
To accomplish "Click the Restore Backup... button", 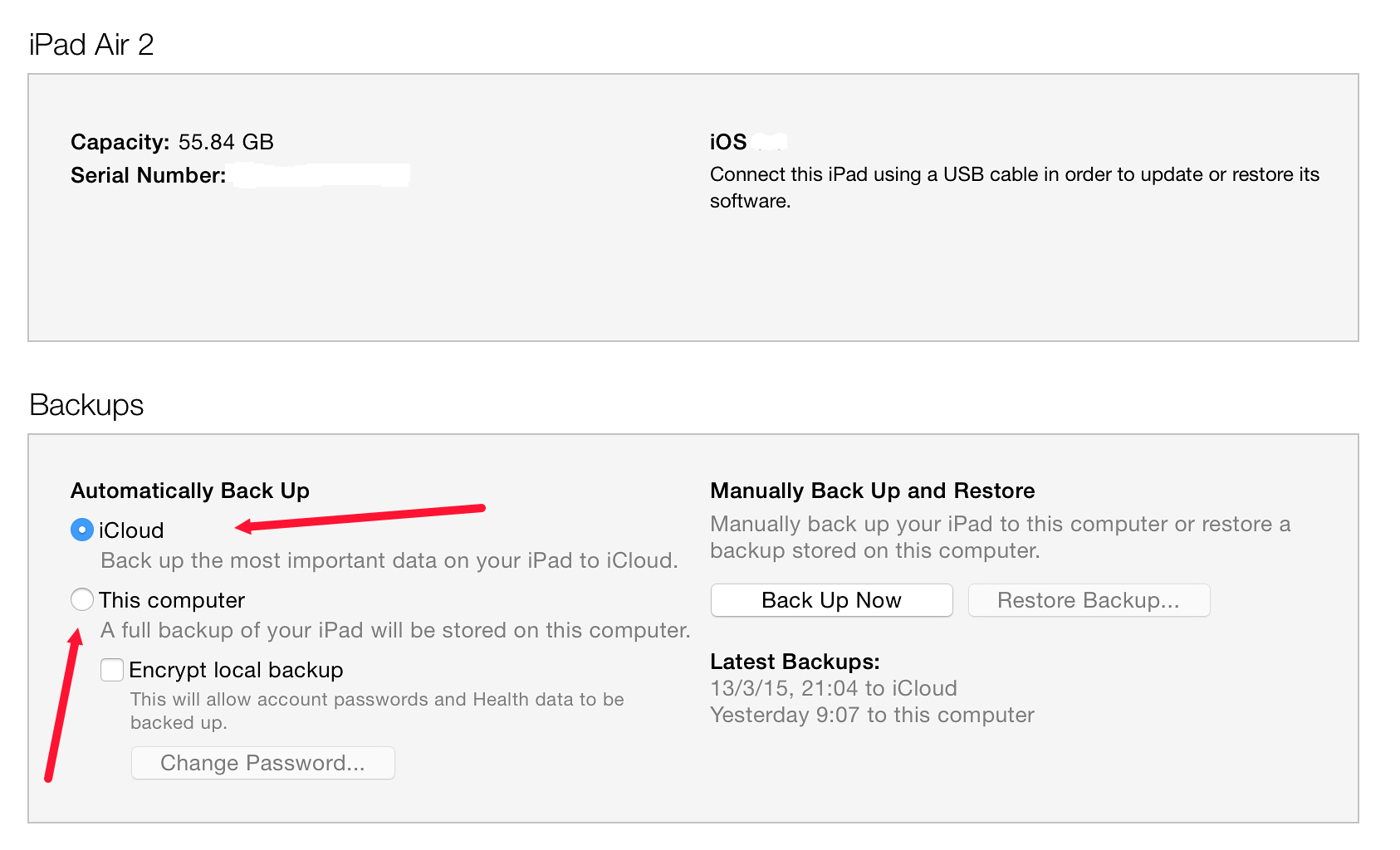I will click(x=1089, y=600).
